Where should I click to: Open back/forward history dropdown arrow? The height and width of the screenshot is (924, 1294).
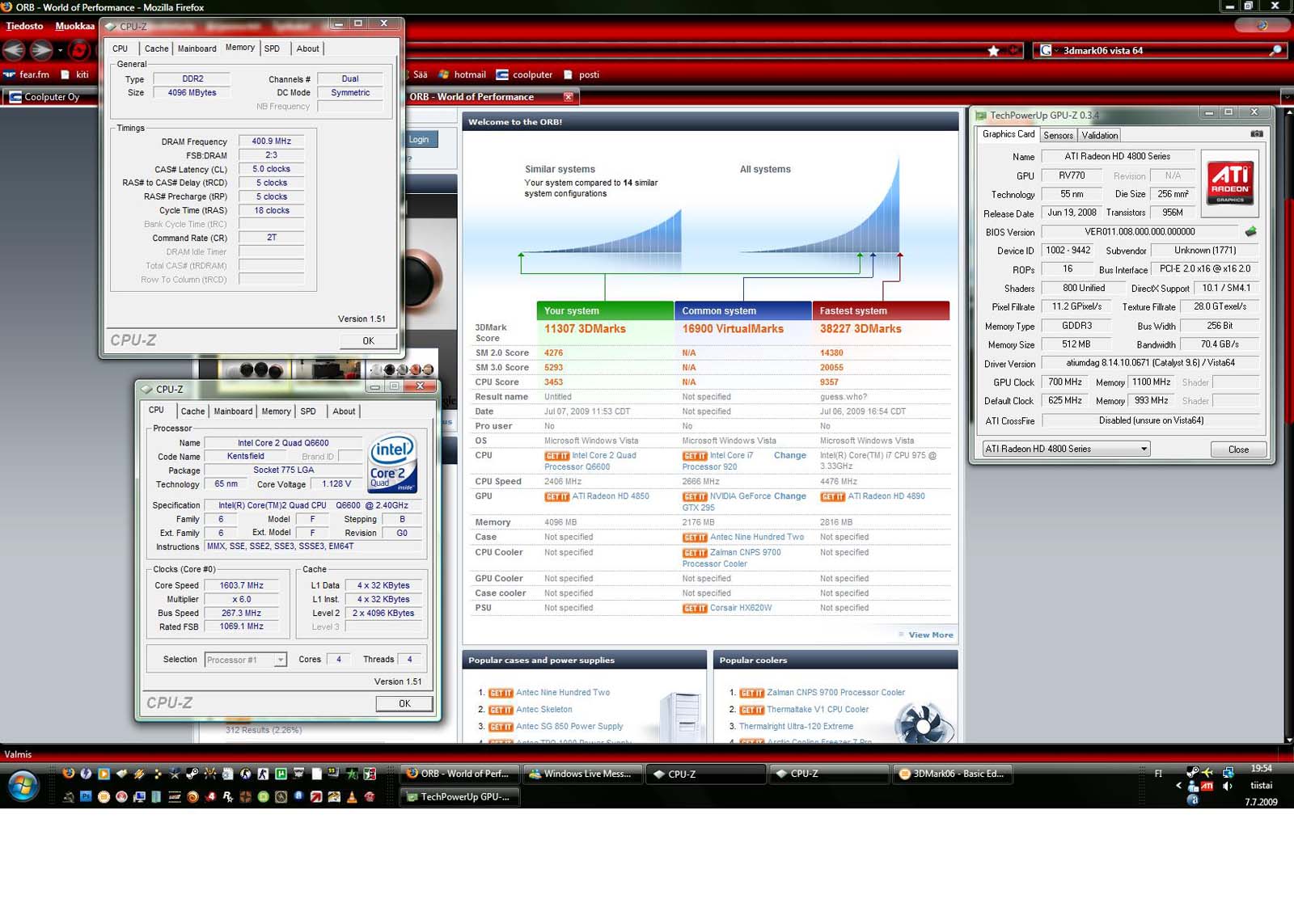point(60,50)
